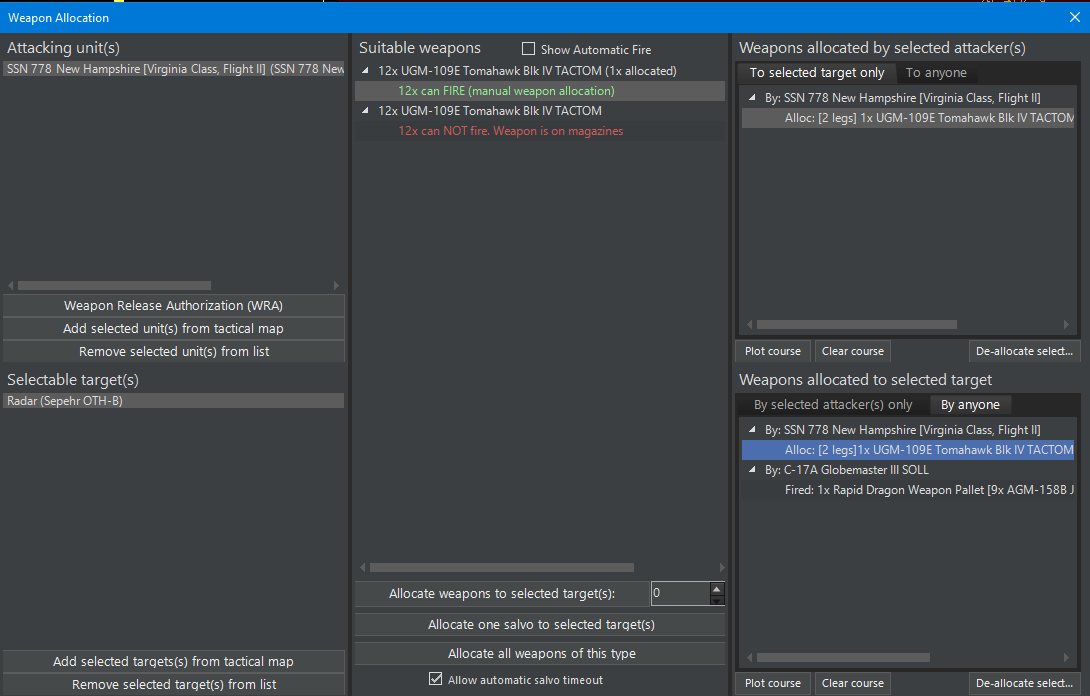This screenshot has height=696, width=1090.
Task: Increase weapon quantity with up stepper arrow
Action: pyautogui.click(x=717, y=588)
